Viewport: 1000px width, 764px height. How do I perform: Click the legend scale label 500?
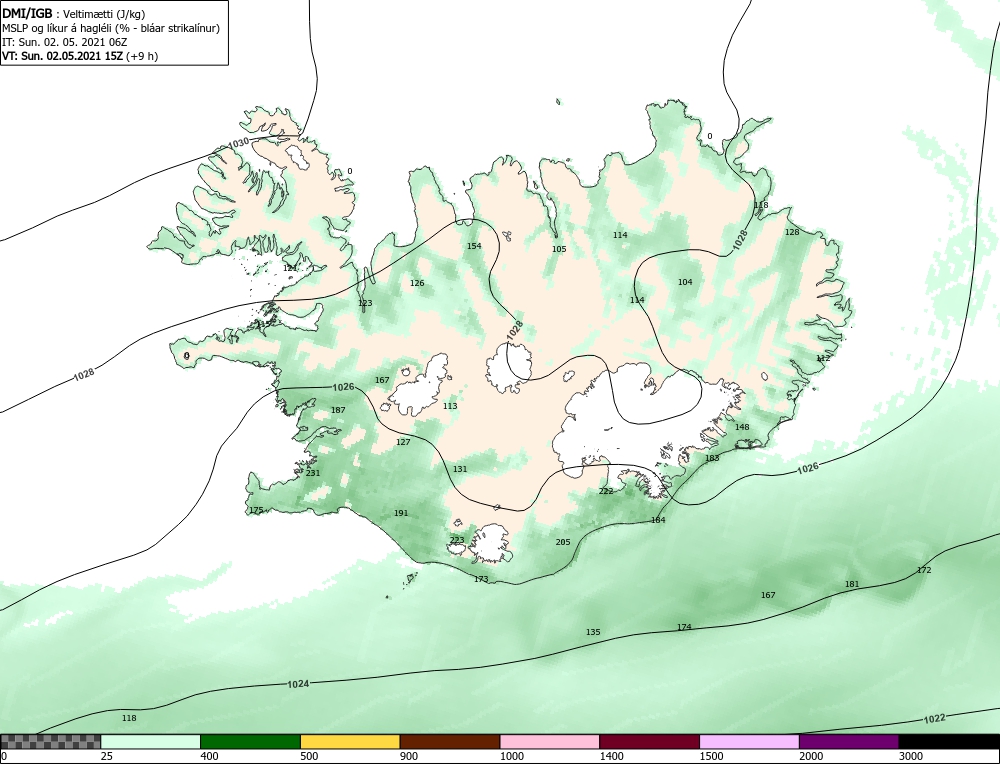point(309,756)
